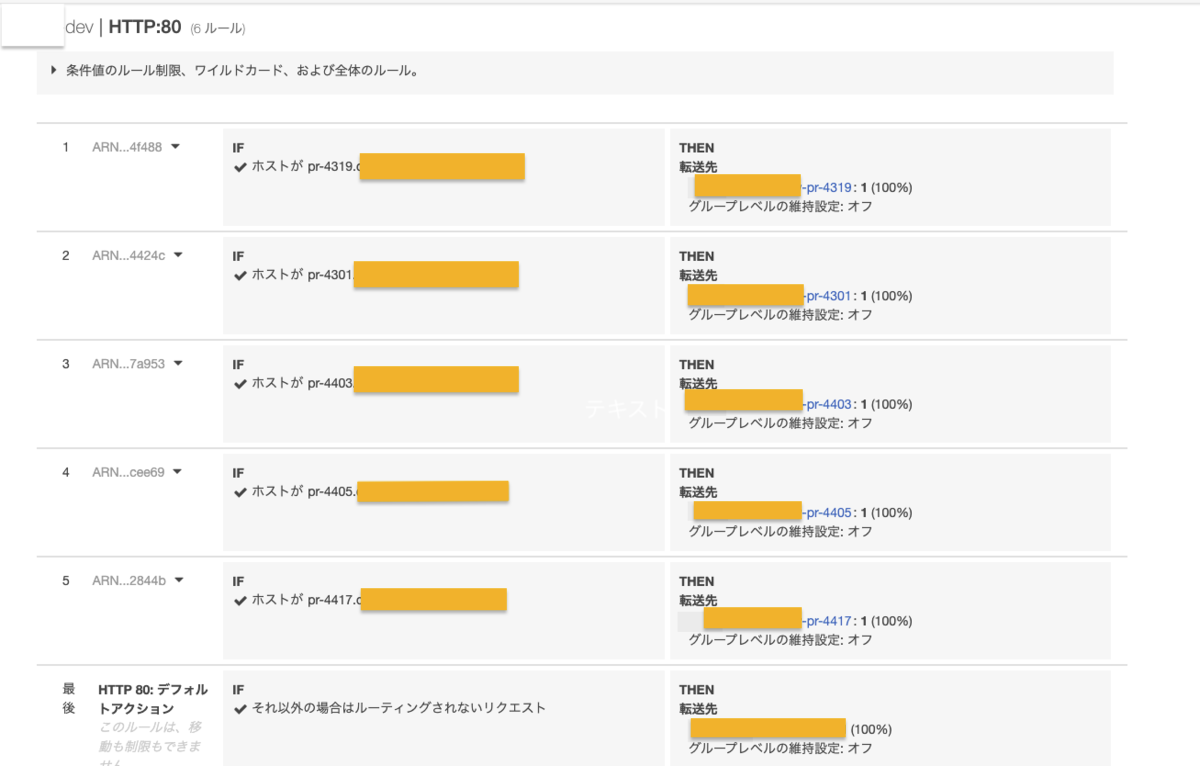Click checkmark icon on default action condition
Image resolution: width=1200 pixels, height=766 pixels.
click(238, 706)
